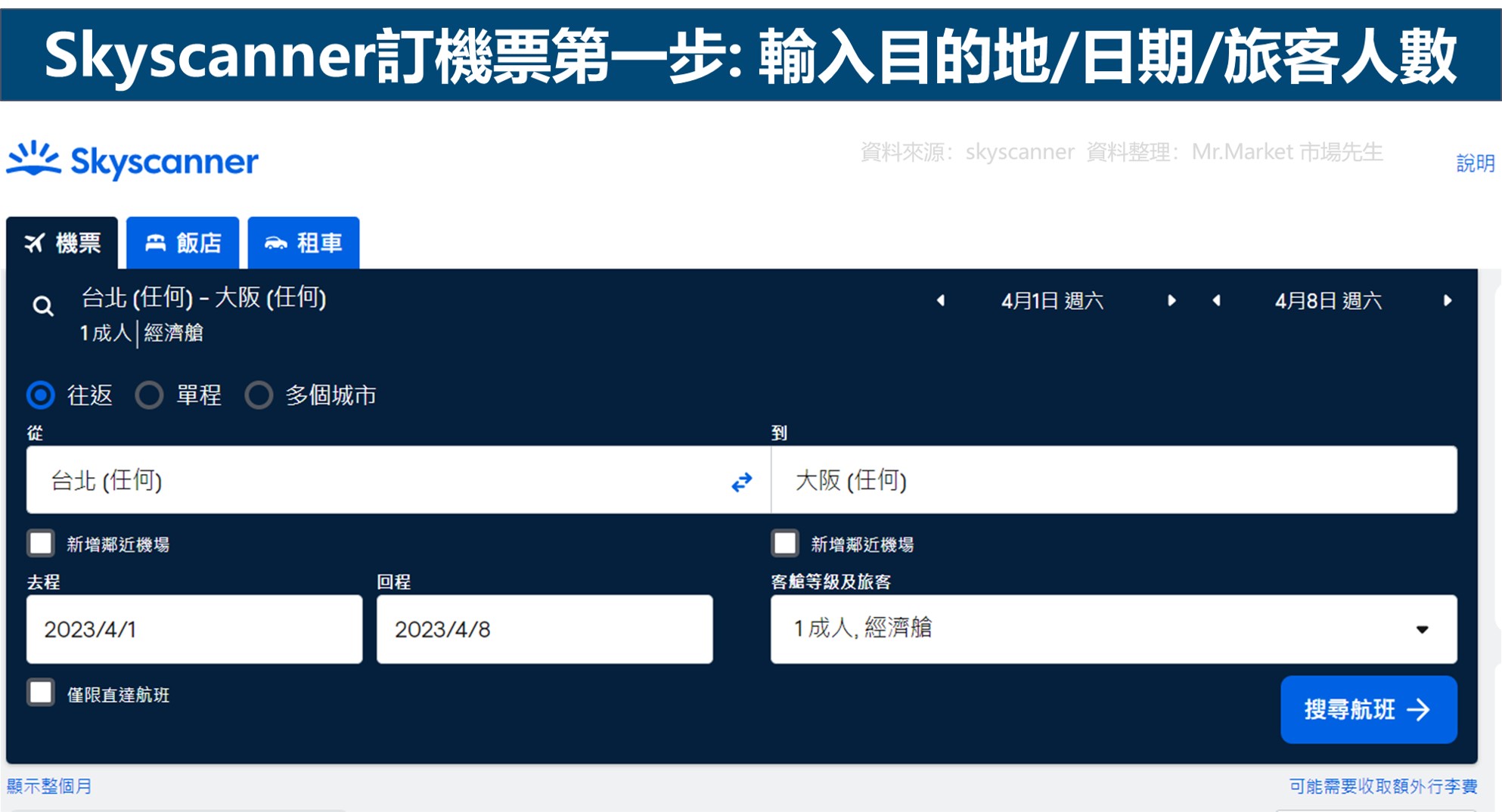This screenshot has width=1502, height=812.
Task: Click the Skyscanner logo
Action: coord(132,160)
